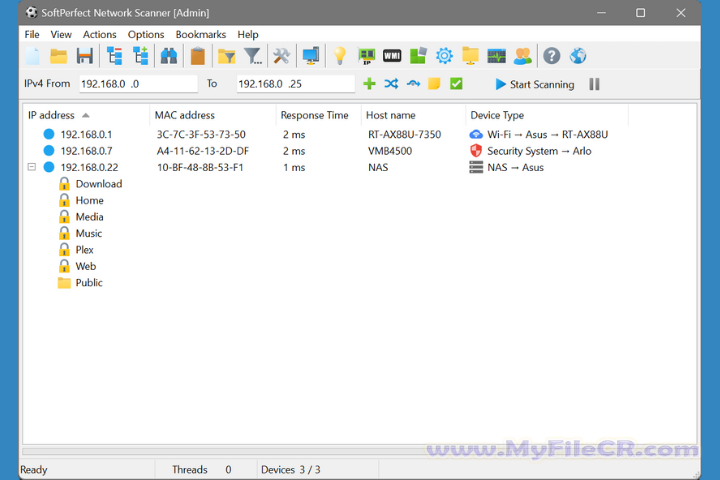
Task: Click the blue shuffle arrows icon
Action: point(391,84)
